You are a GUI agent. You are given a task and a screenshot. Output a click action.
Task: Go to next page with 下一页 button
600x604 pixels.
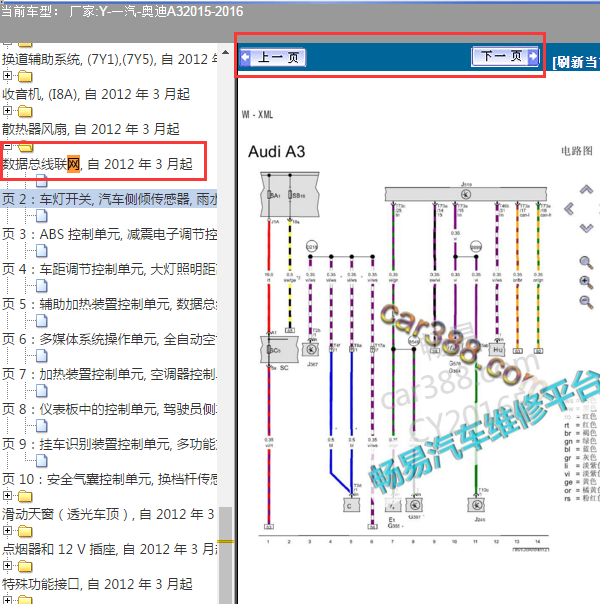[505, 57]
